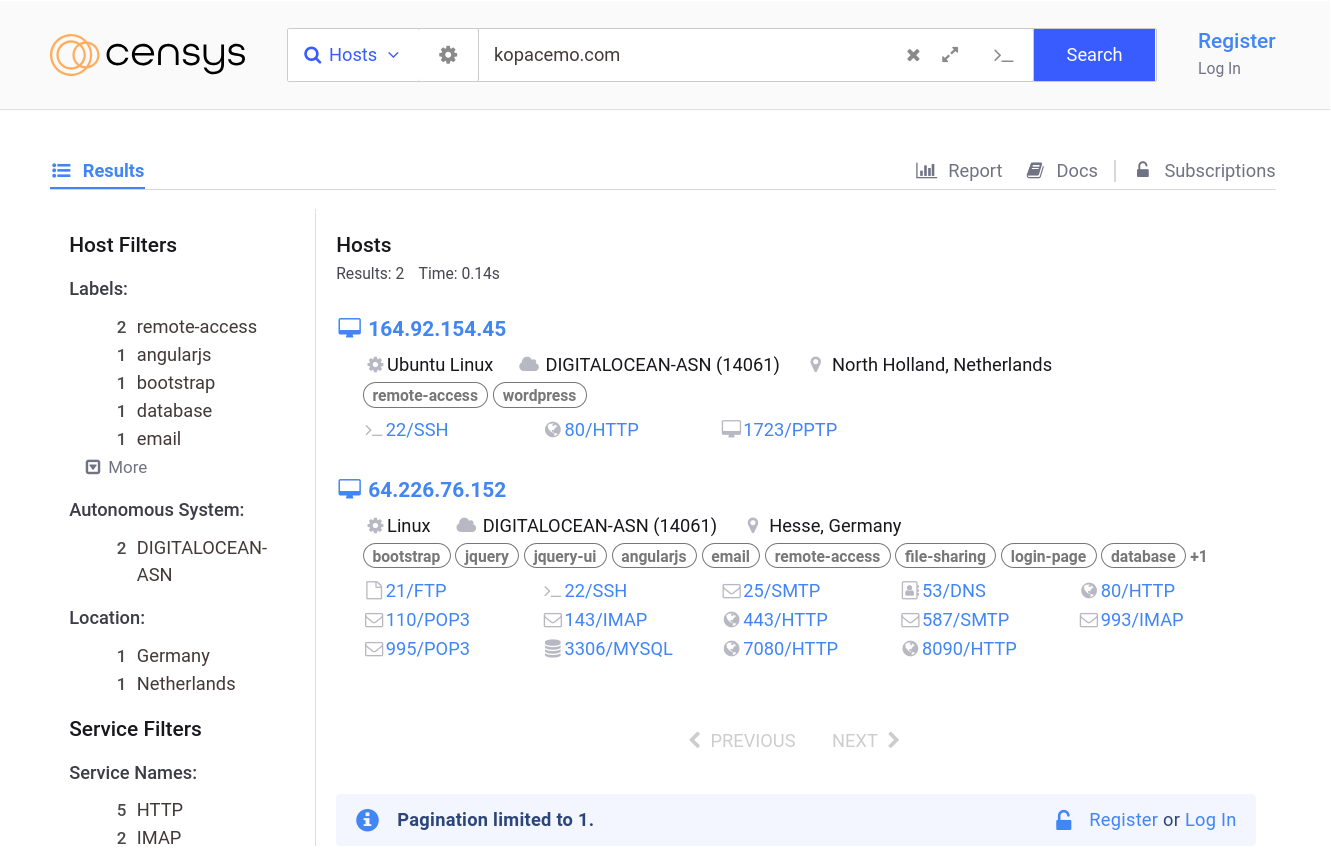Click the location pin next to Hesse, Germany

pos(753,526)
